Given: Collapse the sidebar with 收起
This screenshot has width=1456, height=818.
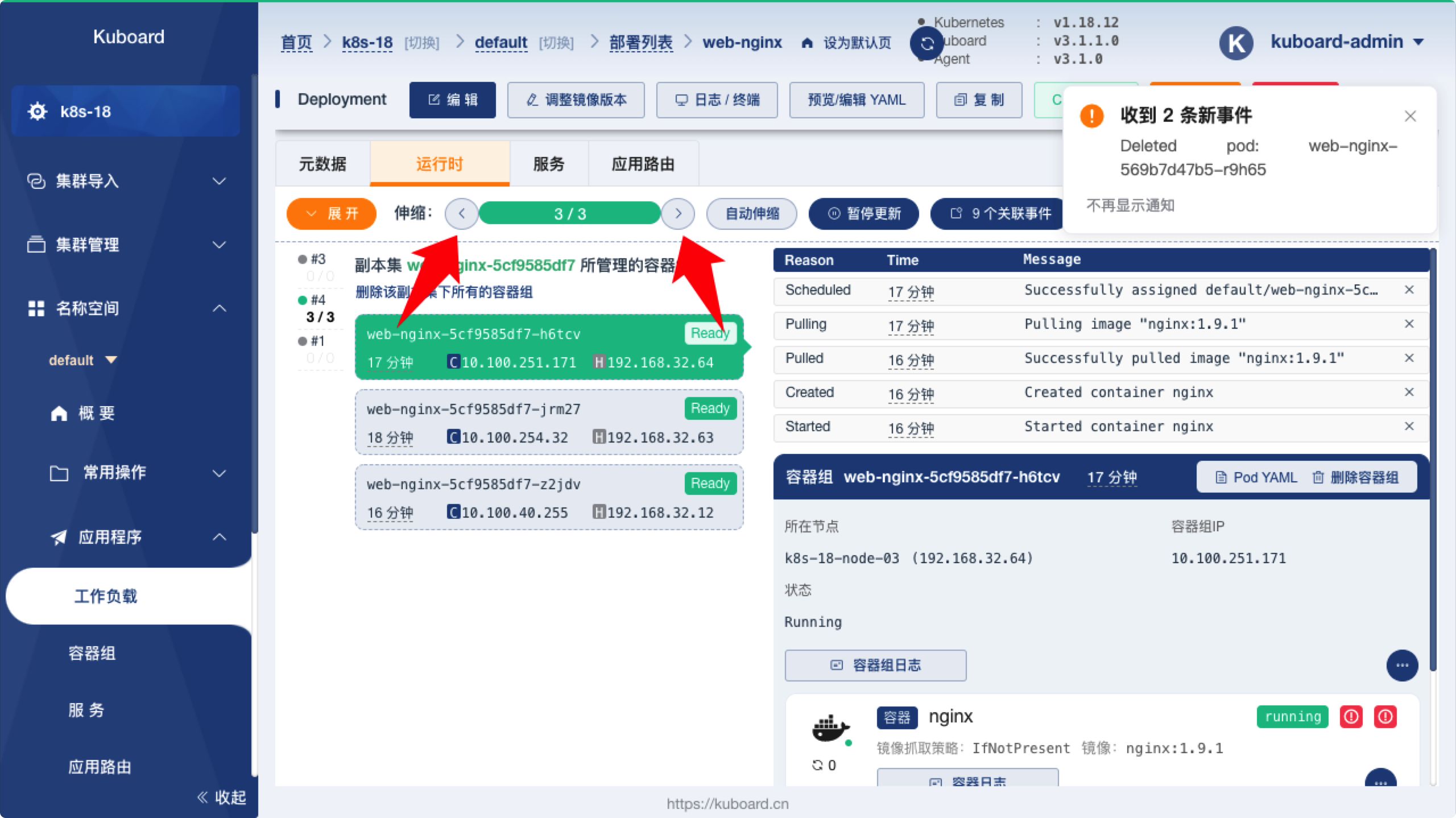Looking at the screenshot, I should click(222, 798).
